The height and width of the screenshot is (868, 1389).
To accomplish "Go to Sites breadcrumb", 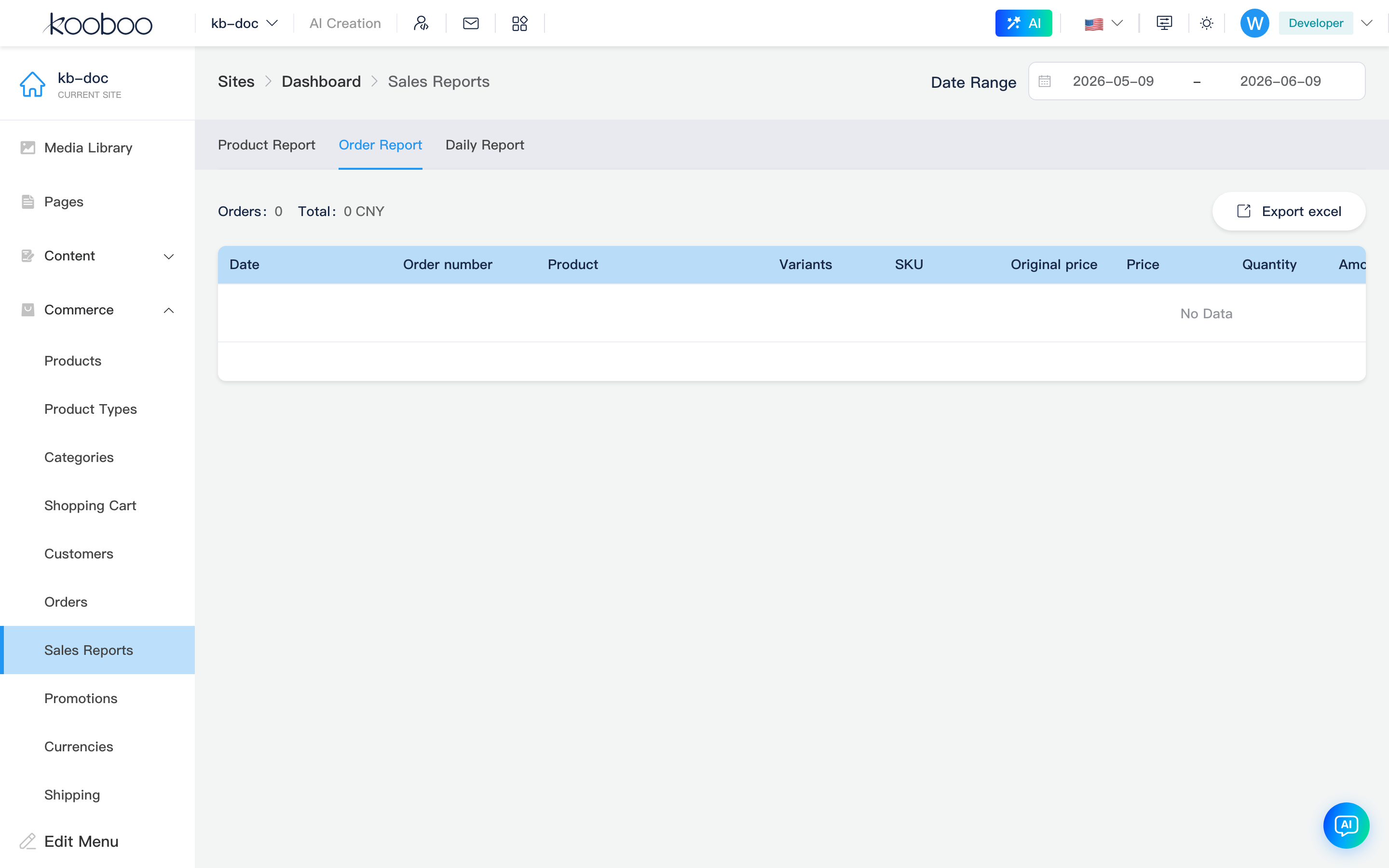I will [x=236, y=81].
